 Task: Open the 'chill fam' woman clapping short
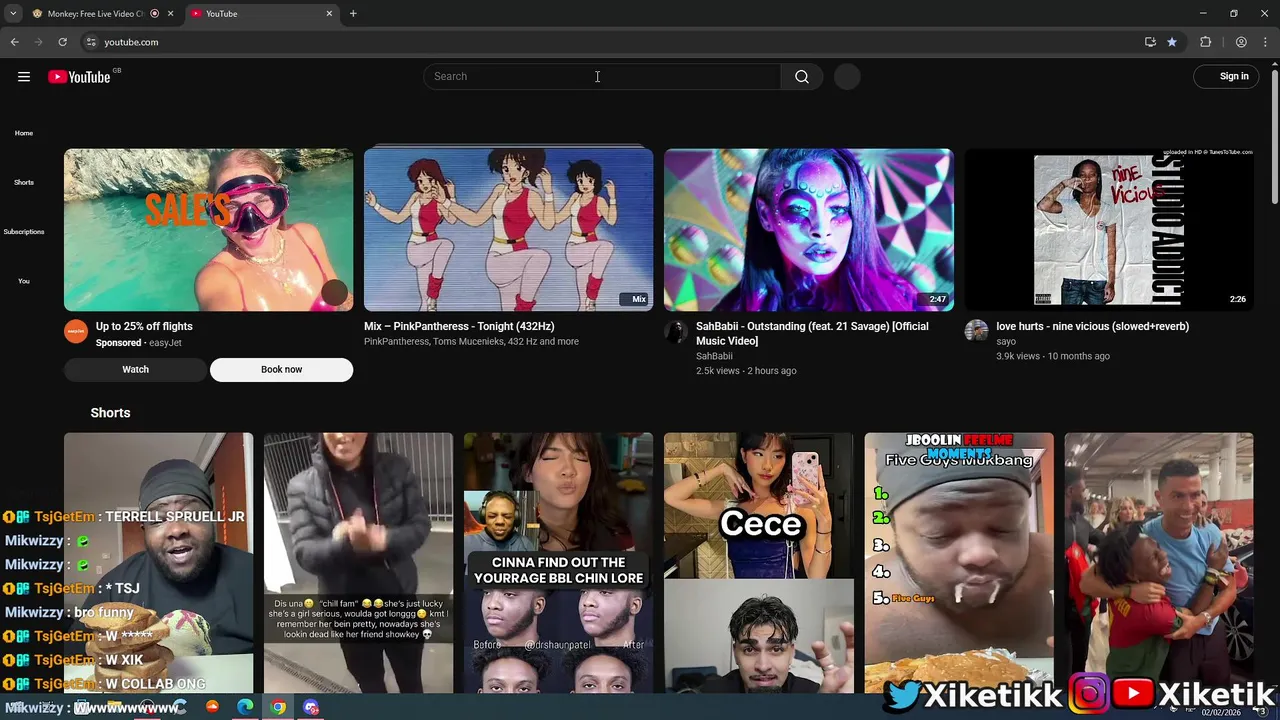[x=358, y=563]
